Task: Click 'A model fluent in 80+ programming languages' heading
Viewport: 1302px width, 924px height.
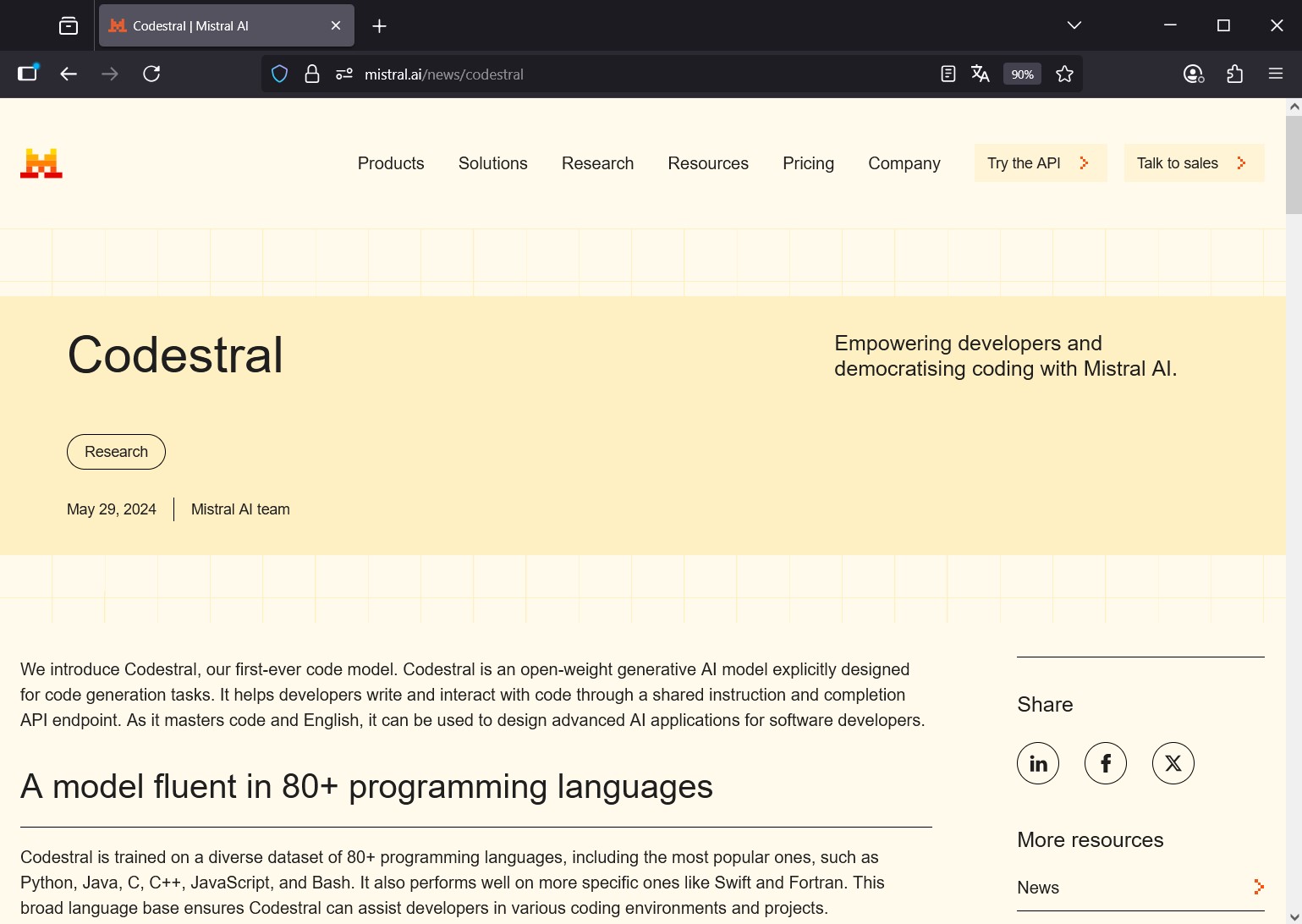Action: pos(367,787)
